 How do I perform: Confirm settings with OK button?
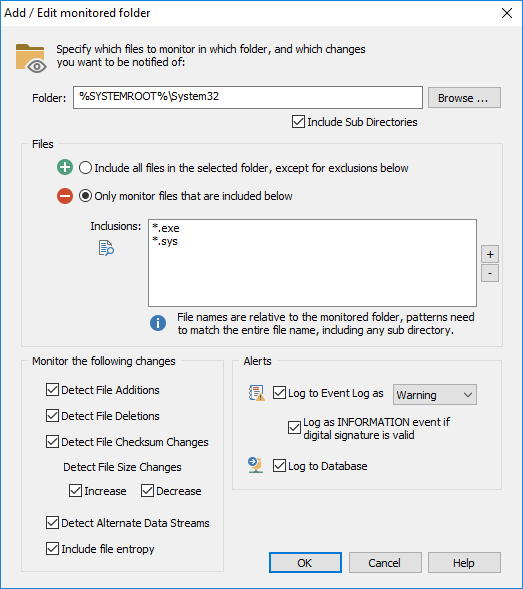[305, 563]
